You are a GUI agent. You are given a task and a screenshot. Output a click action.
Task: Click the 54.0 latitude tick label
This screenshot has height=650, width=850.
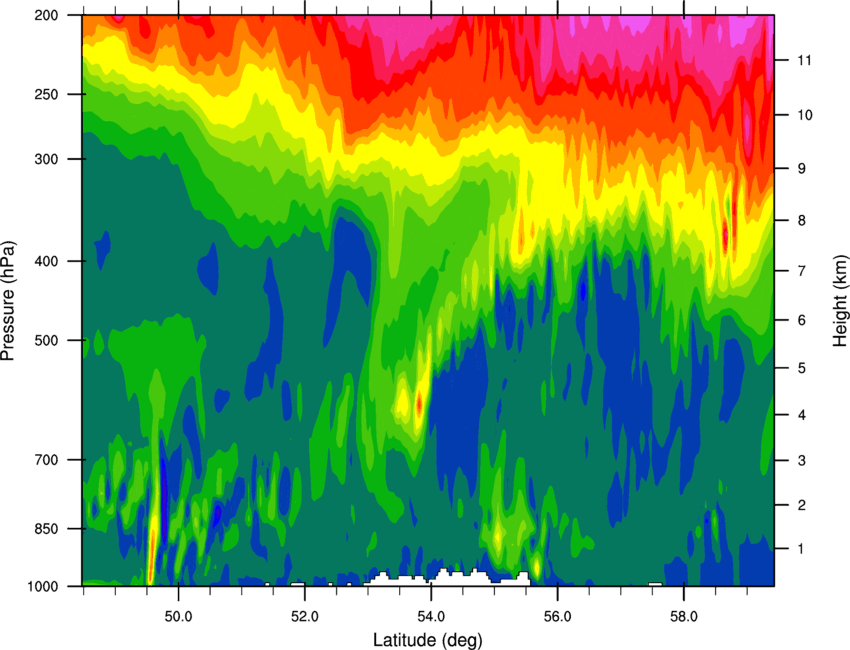[x=432, y=617]
